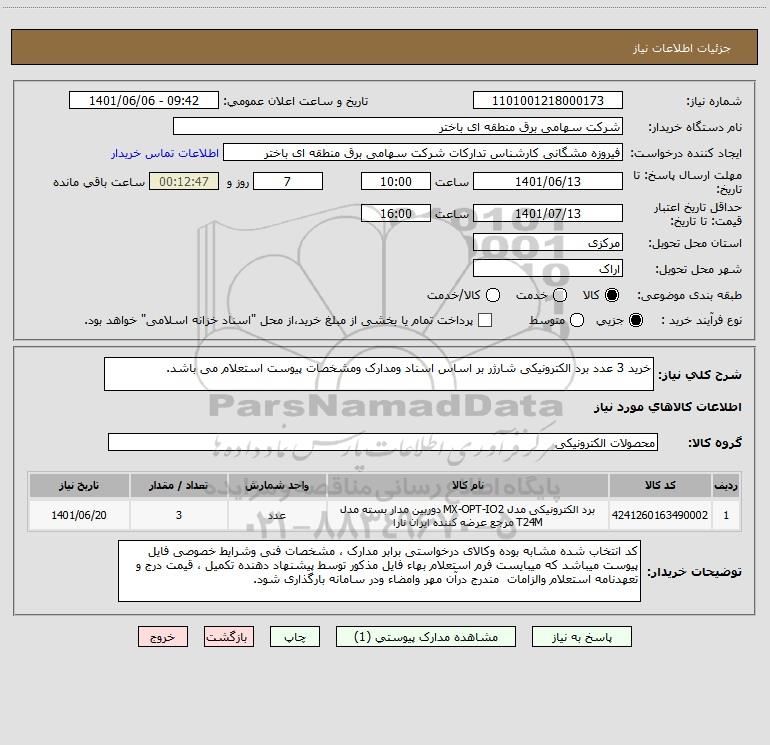Click the goods group field محصولات الکترونیکی

click(x=383, y=442)
